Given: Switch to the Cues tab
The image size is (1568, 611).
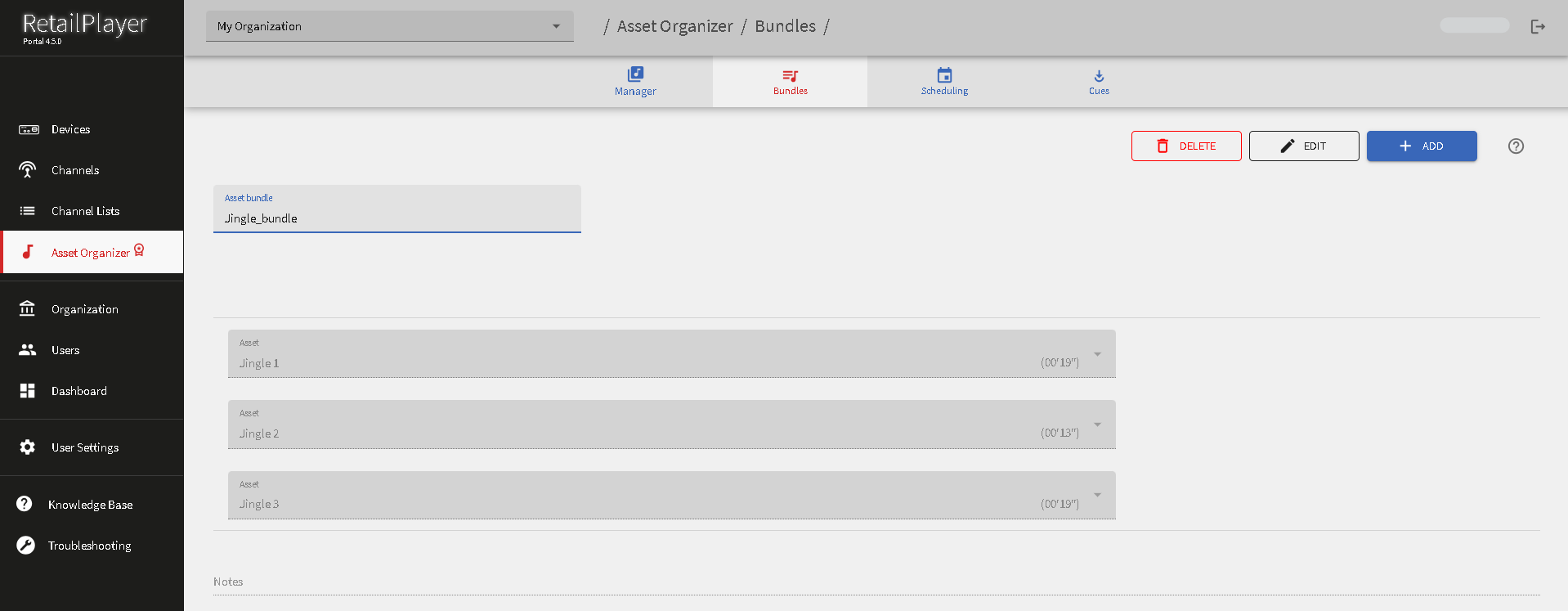Looking at the screenshot, I should click(1099, 82).
